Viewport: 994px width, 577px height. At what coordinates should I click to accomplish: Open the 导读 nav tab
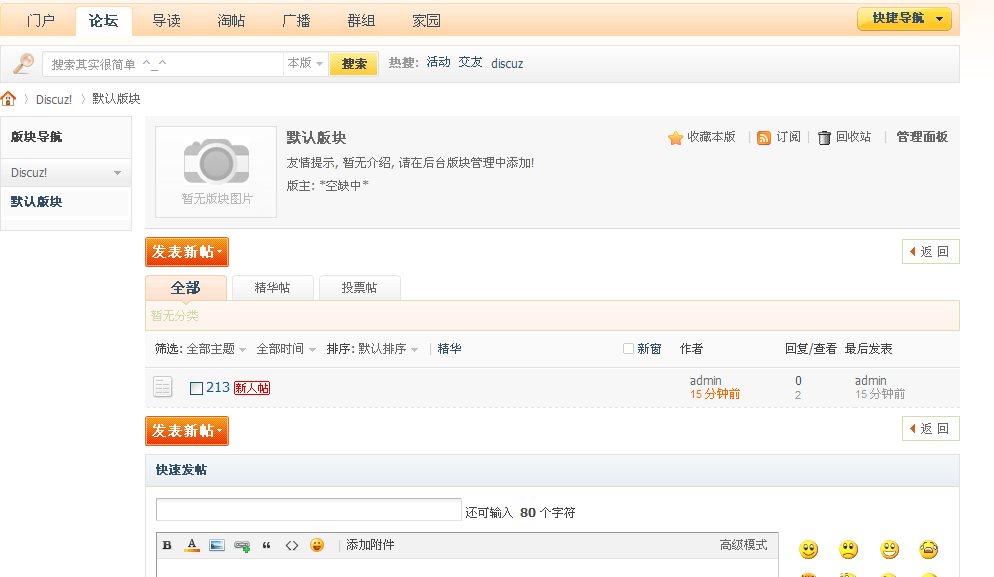click(x=167, y=21)
